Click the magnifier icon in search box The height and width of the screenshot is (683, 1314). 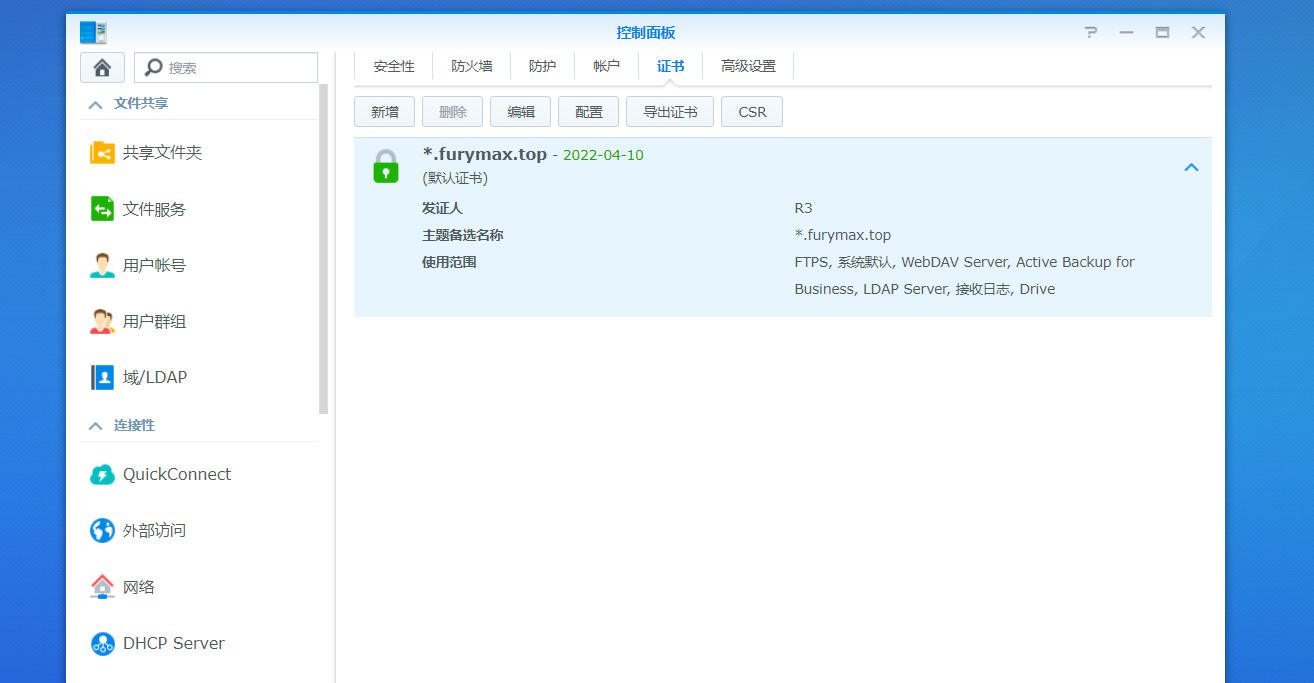point(153,67)
